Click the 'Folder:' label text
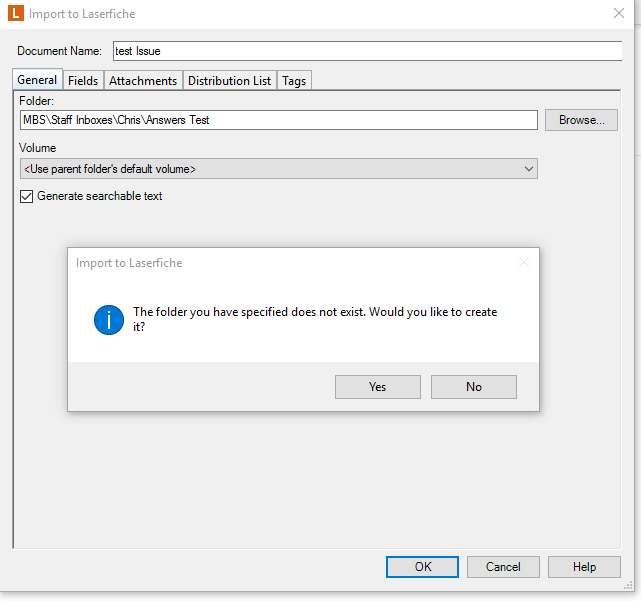This screenshot has height=601, width=641. (36, 101)
